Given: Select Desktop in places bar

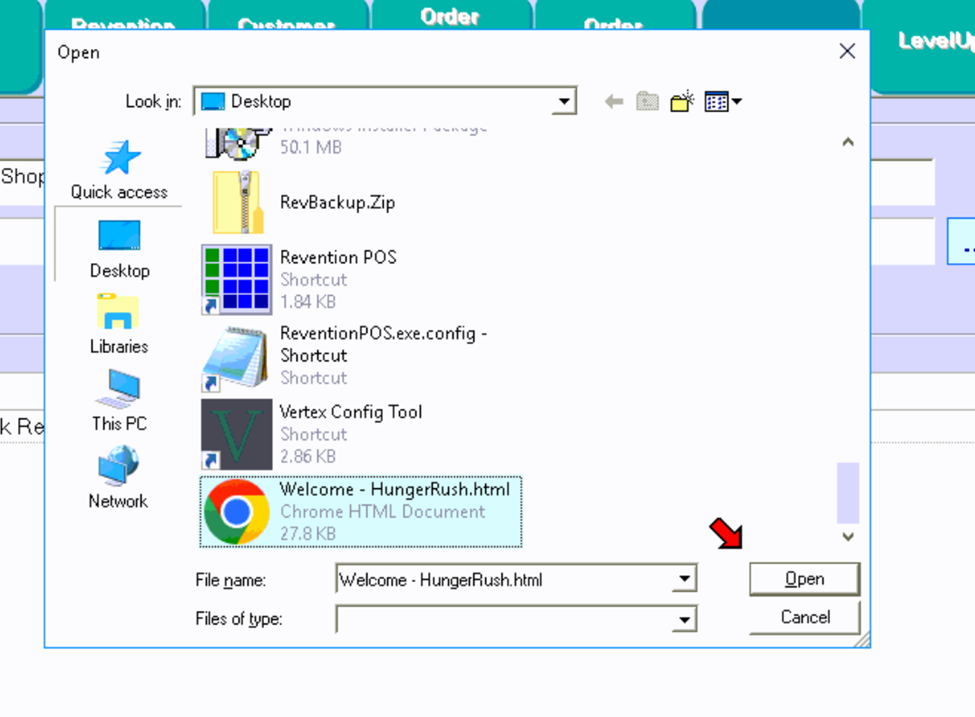Looking at the screenshot, I should [119, 249].
